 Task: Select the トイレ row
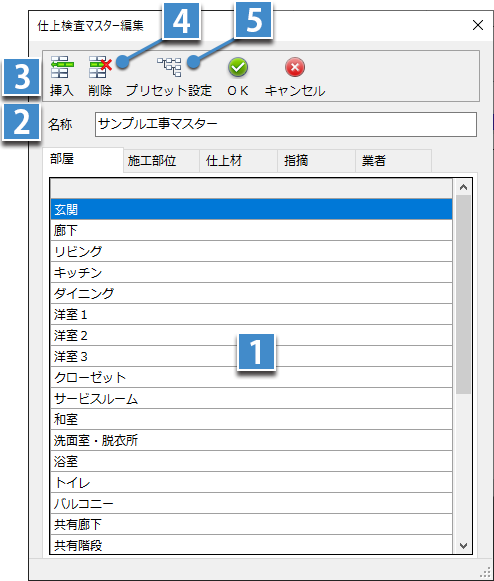(x=251, y=482)
